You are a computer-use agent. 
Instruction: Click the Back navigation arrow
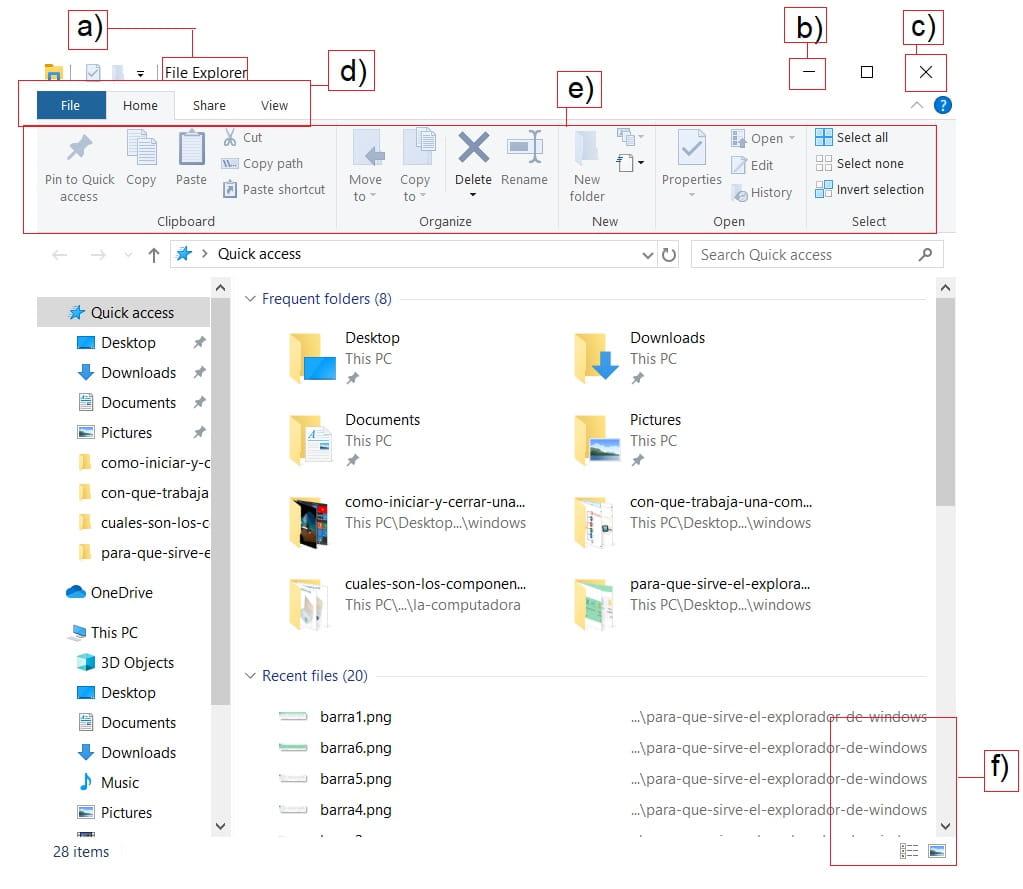click(59, 255)
